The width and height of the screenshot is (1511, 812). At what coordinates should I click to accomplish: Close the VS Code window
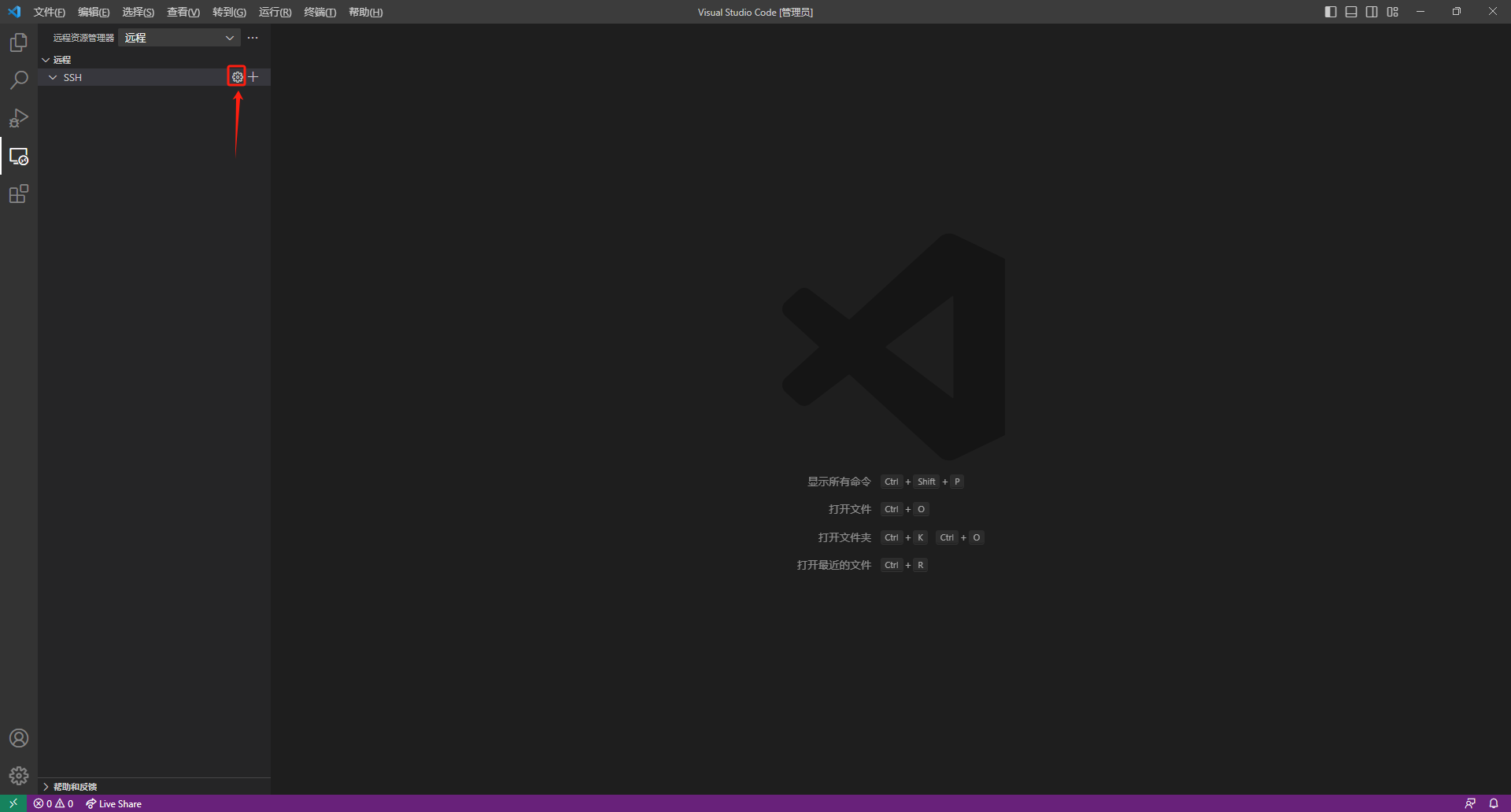click(x=1493, y=12)
